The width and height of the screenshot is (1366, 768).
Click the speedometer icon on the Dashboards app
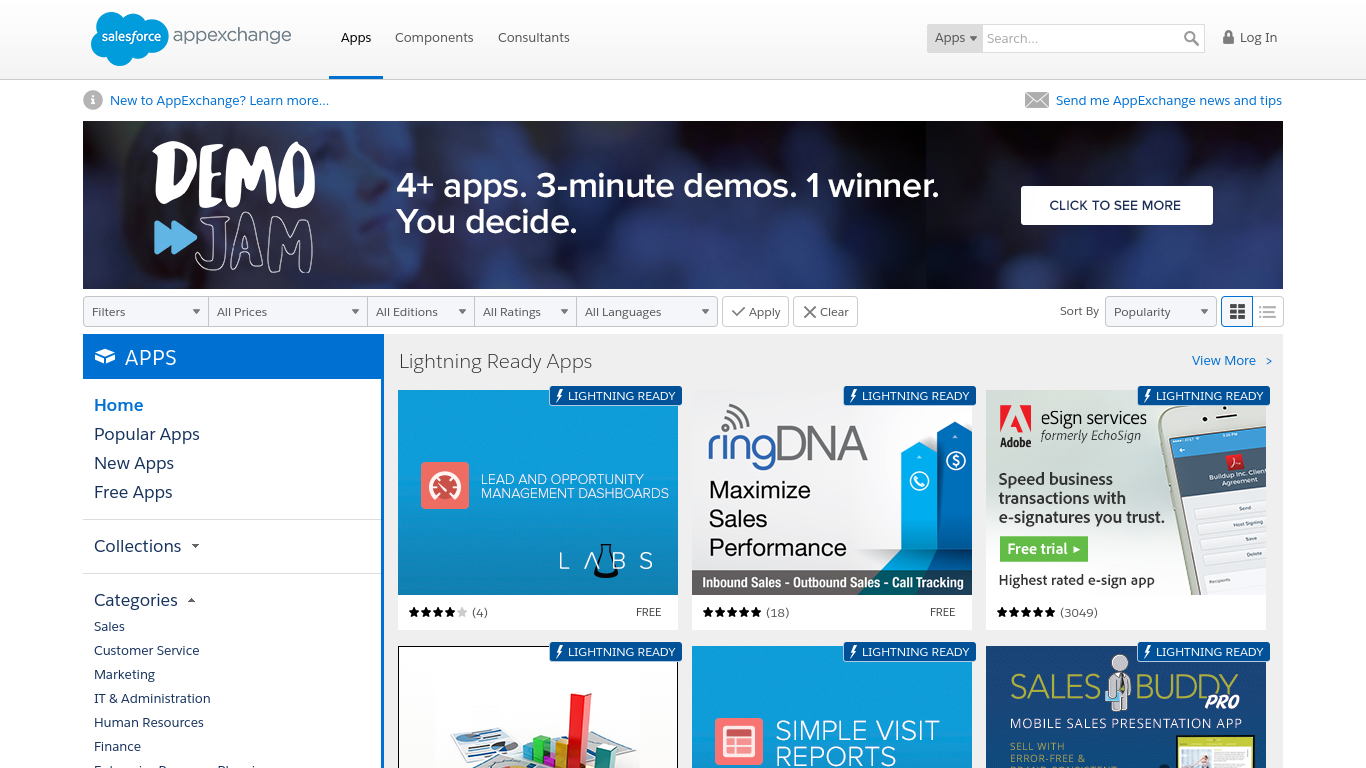(445, 486)
